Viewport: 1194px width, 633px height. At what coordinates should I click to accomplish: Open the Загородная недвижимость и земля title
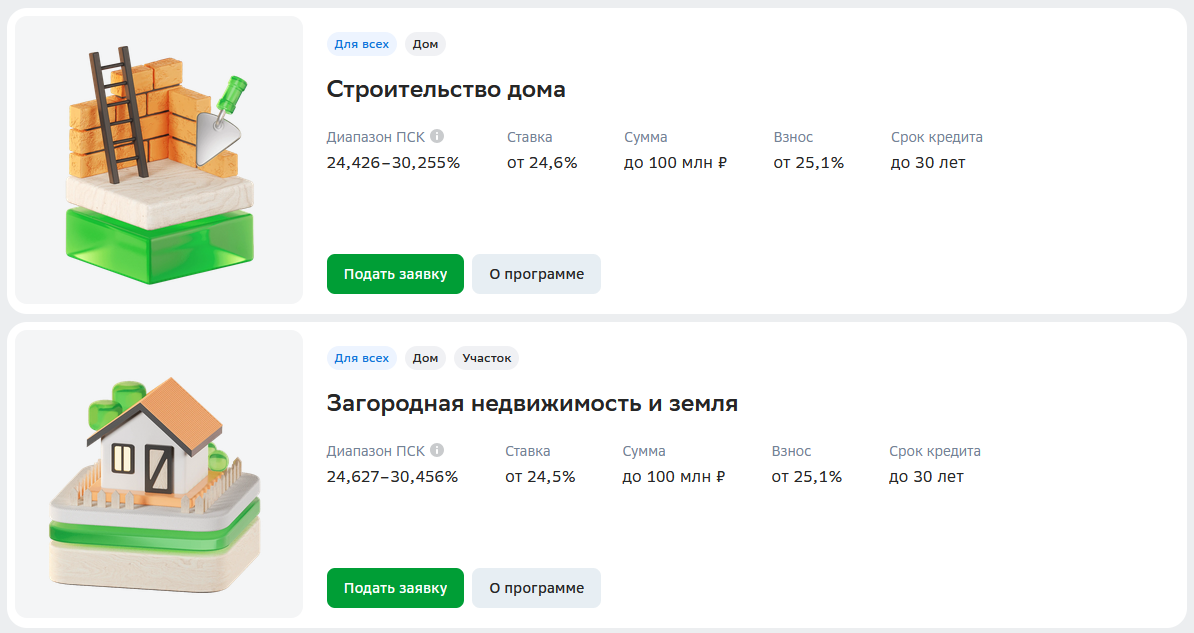click(532, 403)
